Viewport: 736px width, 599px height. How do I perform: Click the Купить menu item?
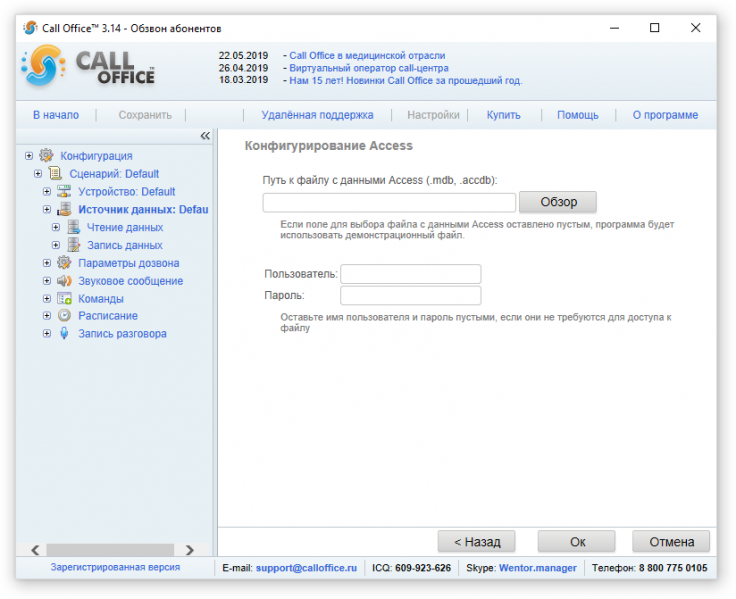coord(504,115)
